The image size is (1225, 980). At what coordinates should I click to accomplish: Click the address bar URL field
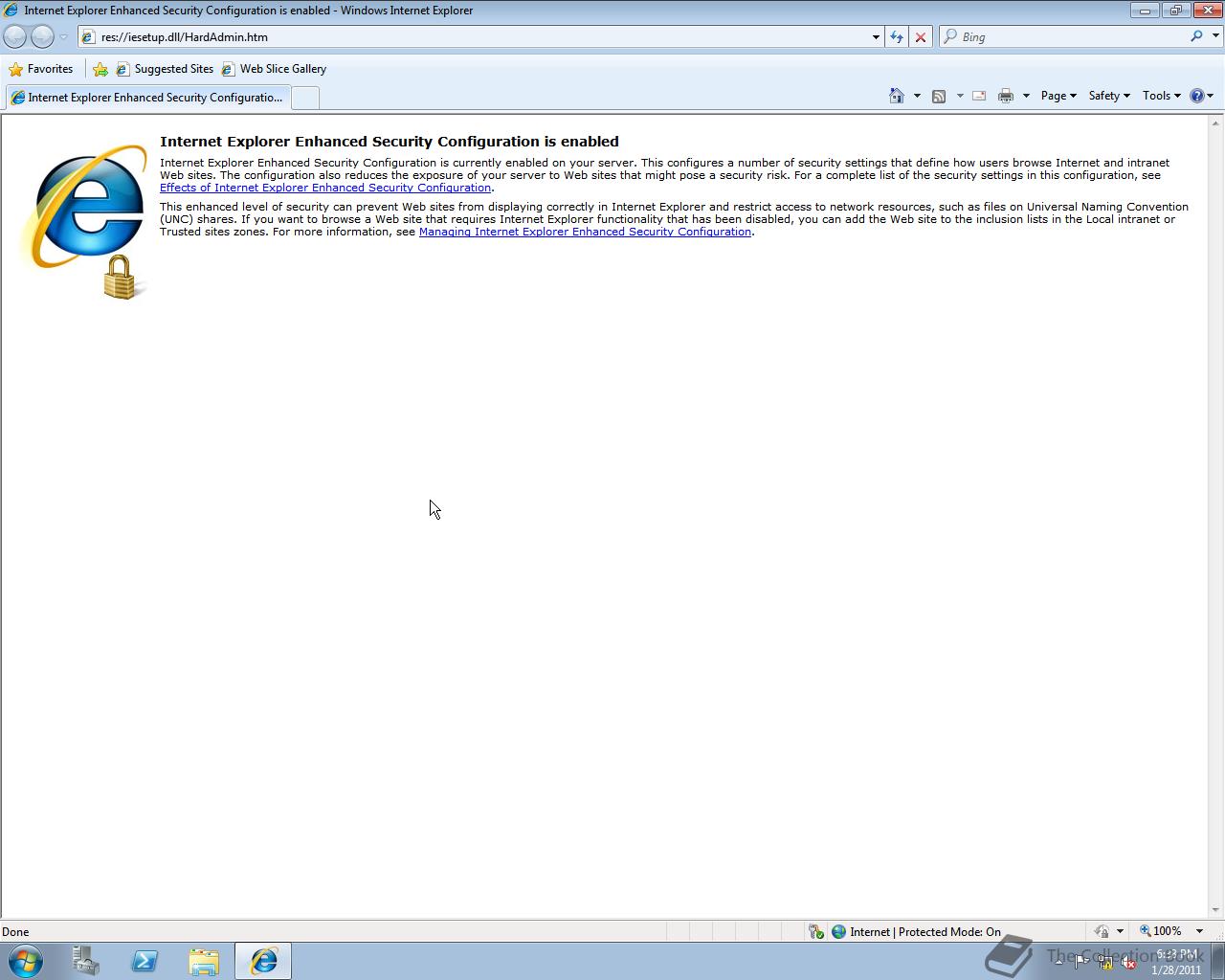(x=474, y=36)
